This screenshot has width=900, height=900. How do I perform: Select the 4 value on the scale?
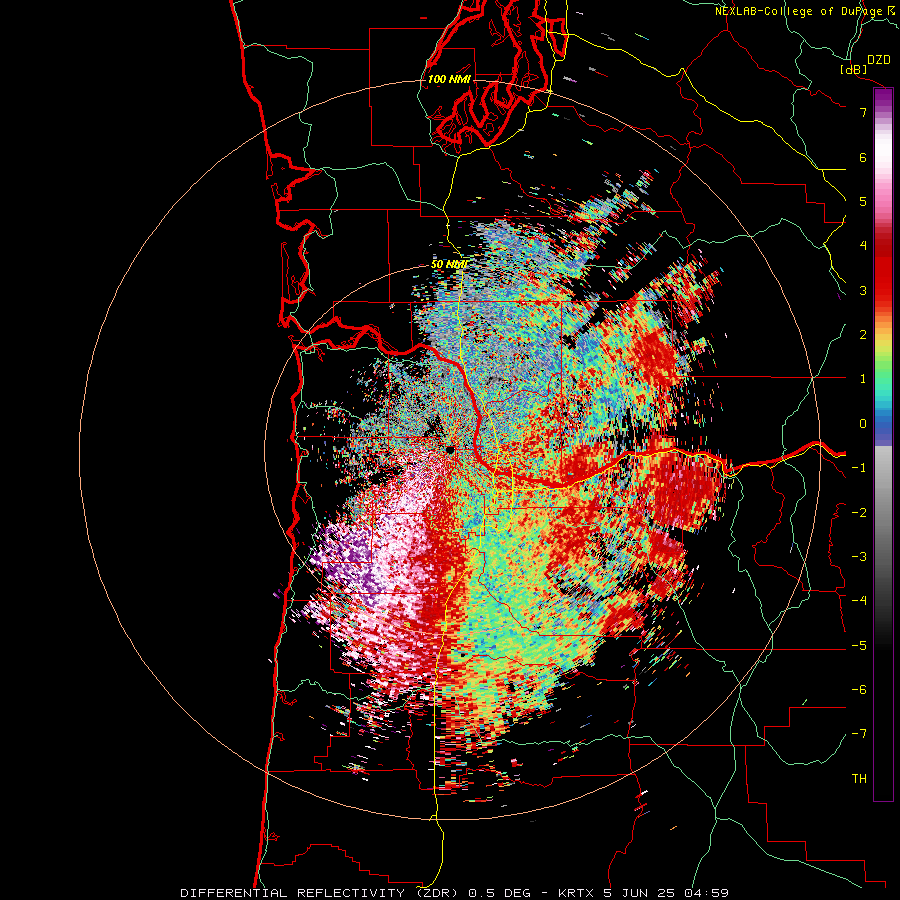point(863,246)
